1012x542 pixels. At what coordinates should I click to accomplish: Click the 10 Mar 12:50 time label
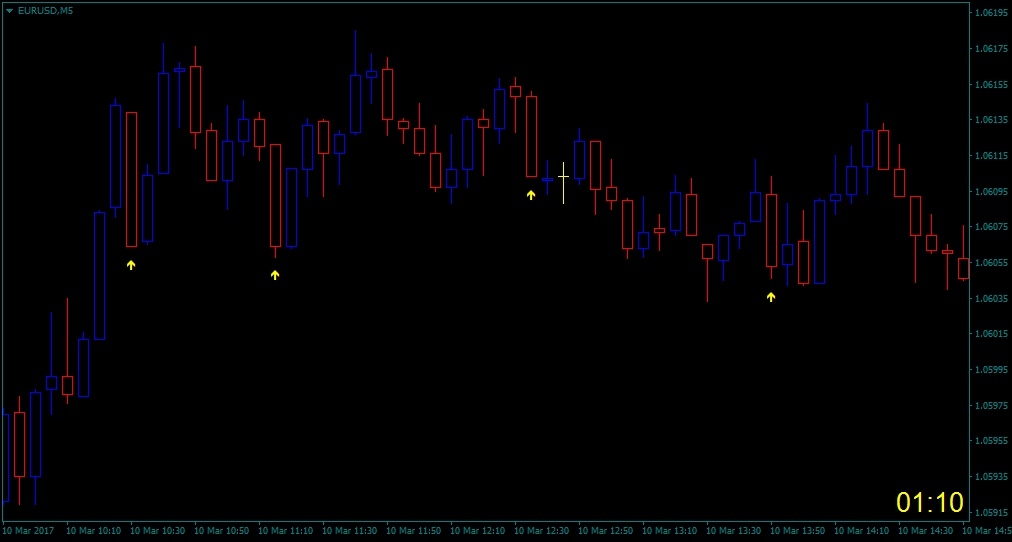point(605,531)
